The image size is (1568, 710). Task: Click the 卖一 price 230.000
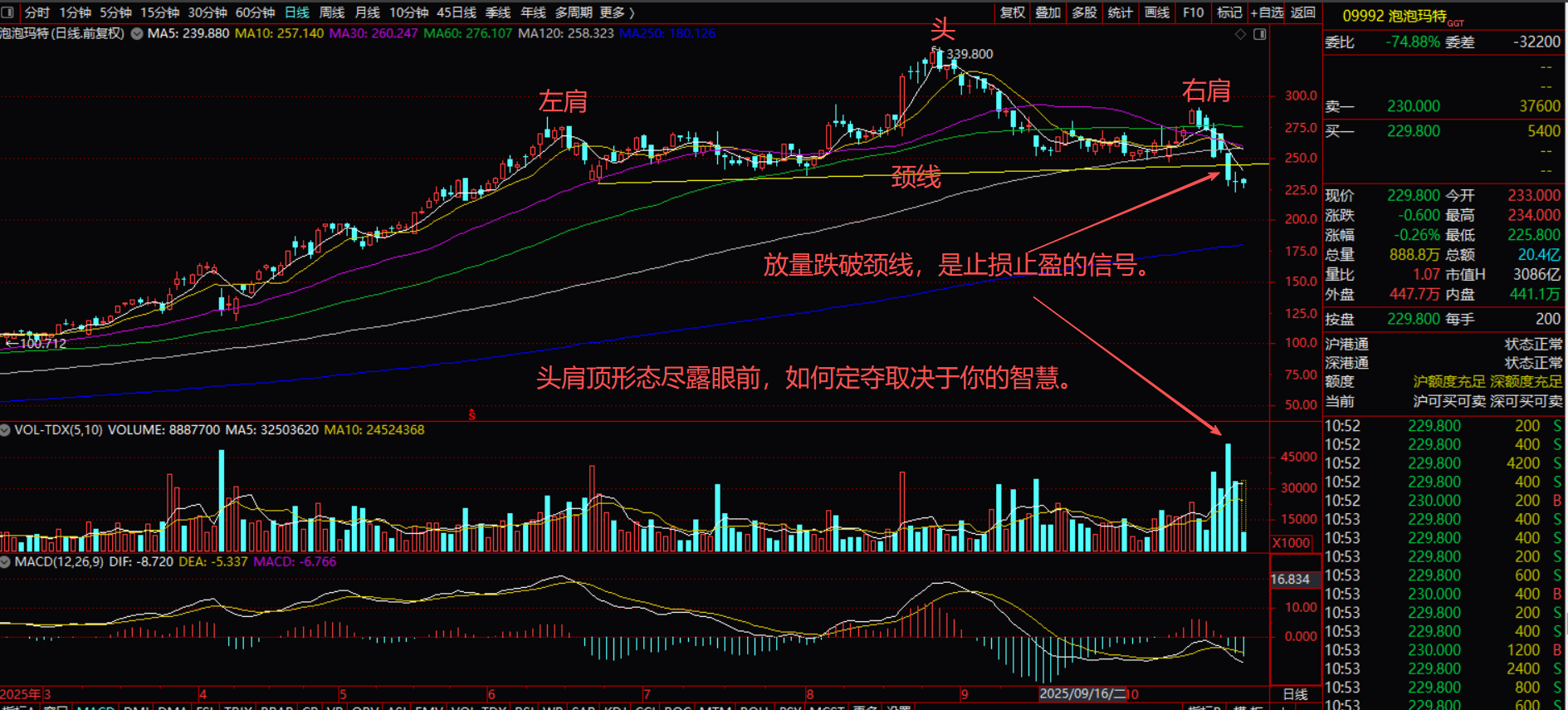[x=1414, y=106]
